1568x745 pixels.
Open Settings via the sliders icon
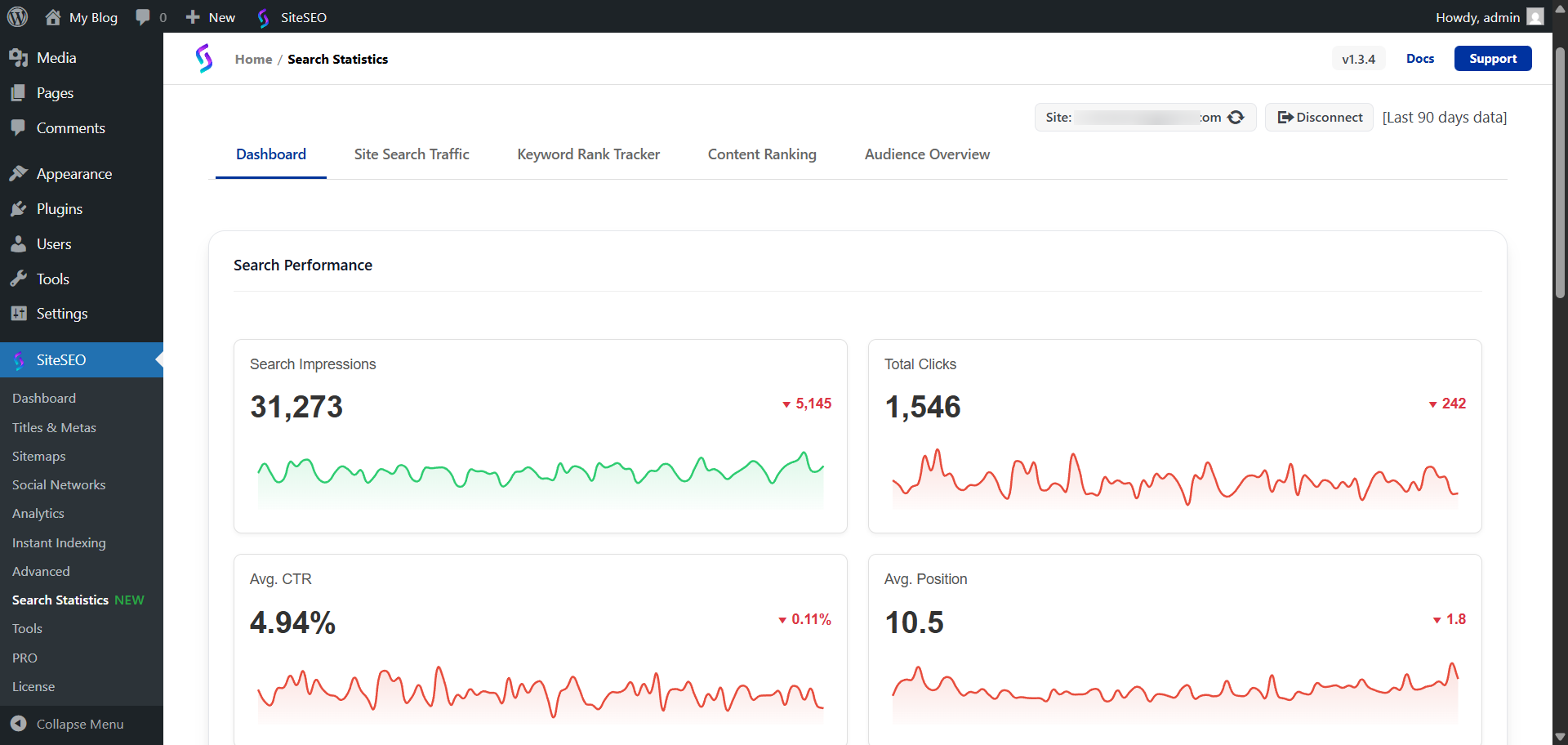click(18, 313)
